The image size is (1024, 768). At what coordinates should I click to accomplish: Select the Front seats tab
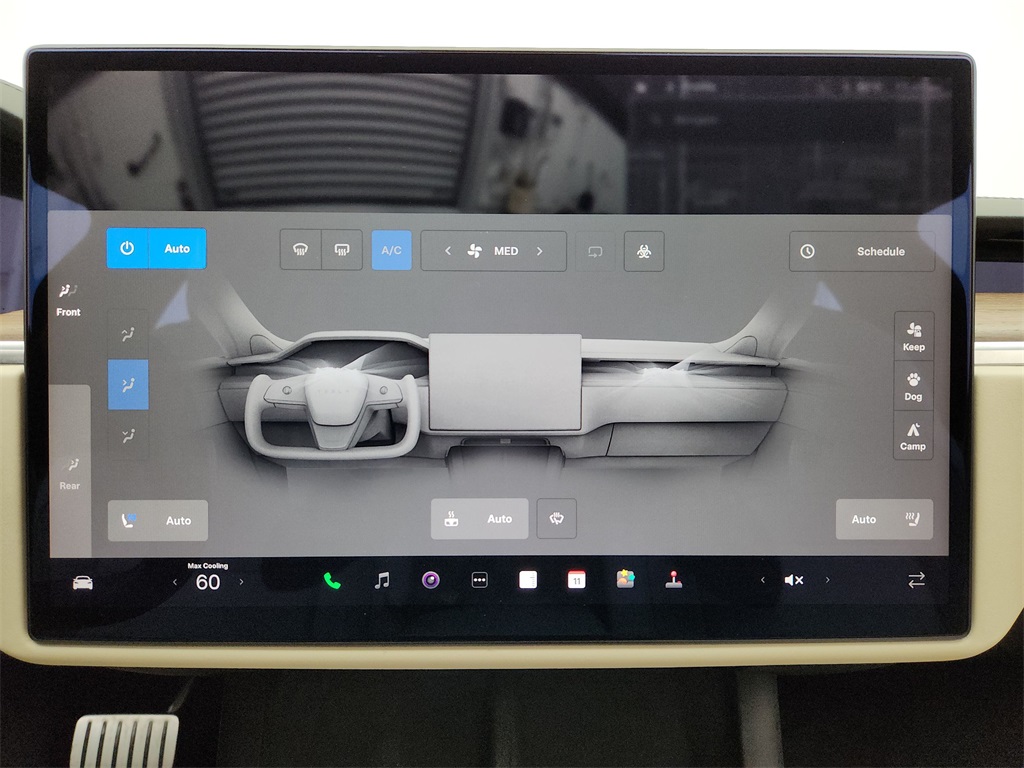tap(68, 300)
